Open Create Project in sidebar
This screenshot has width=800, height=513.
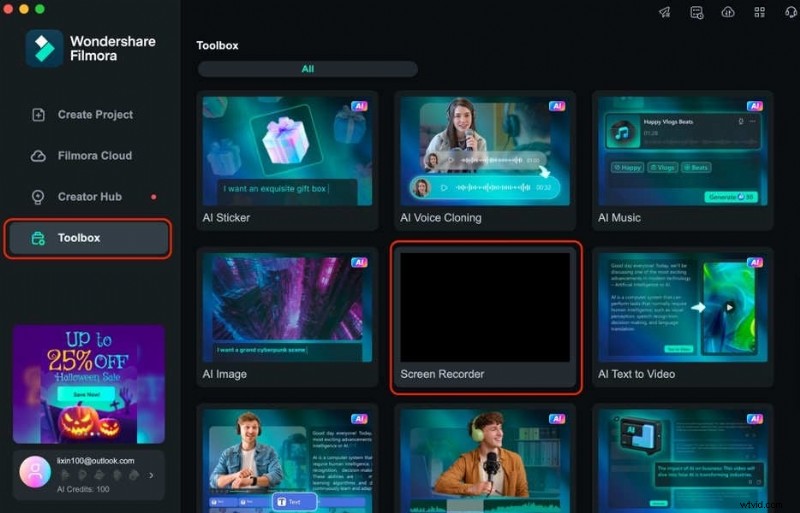95,115
